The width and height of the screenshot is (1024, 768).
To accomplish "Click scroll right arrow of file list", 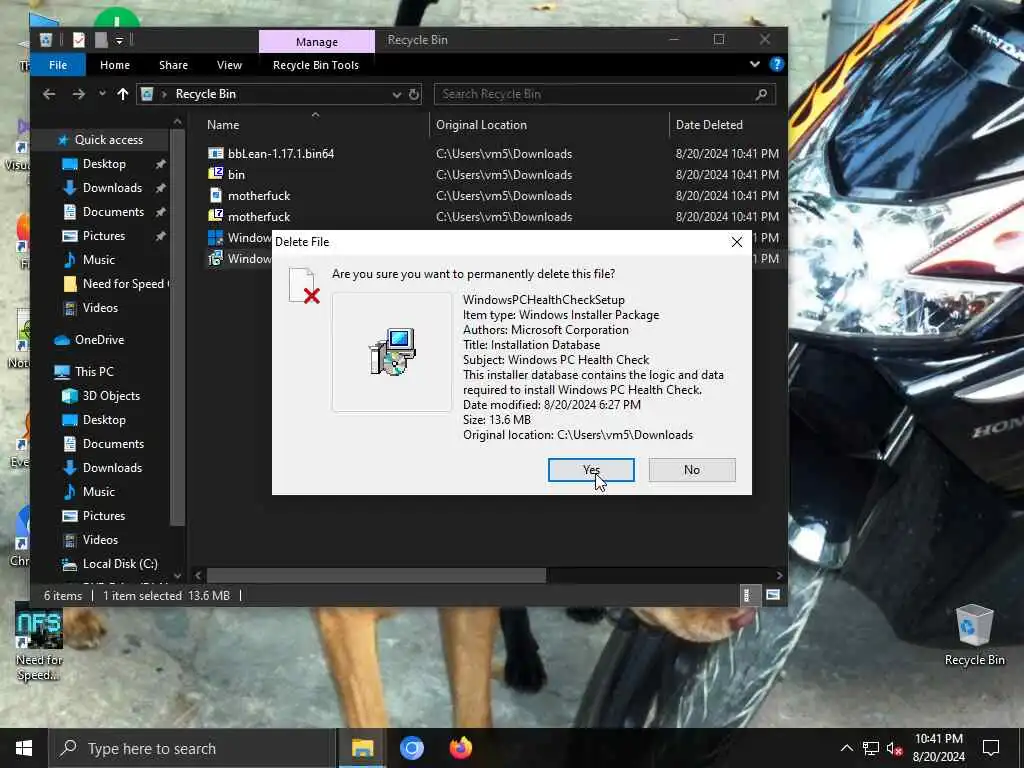I will [x=779, y=575].
